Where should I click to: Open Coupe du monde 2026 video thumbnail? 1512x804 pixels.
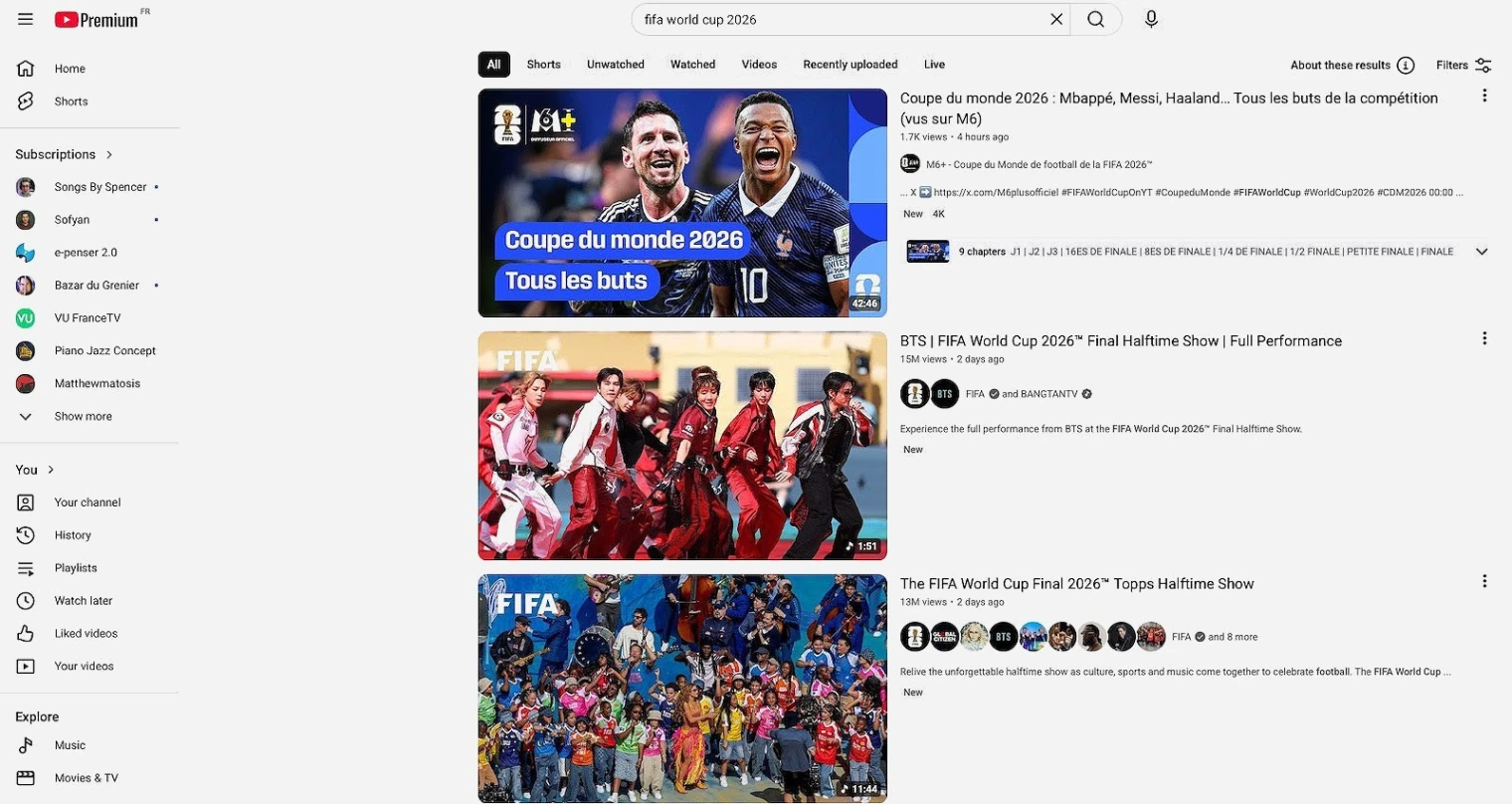(682, 203)
